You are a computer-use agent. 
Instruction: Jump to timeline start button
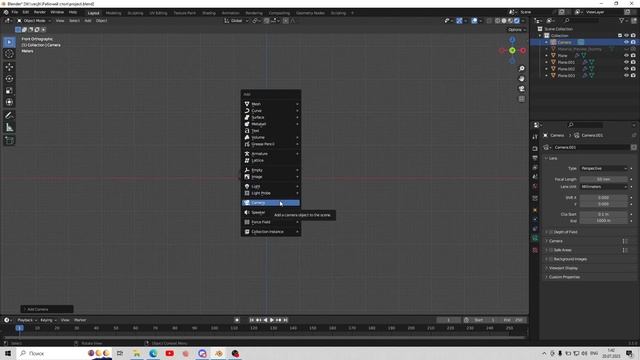tap(252, 320)
